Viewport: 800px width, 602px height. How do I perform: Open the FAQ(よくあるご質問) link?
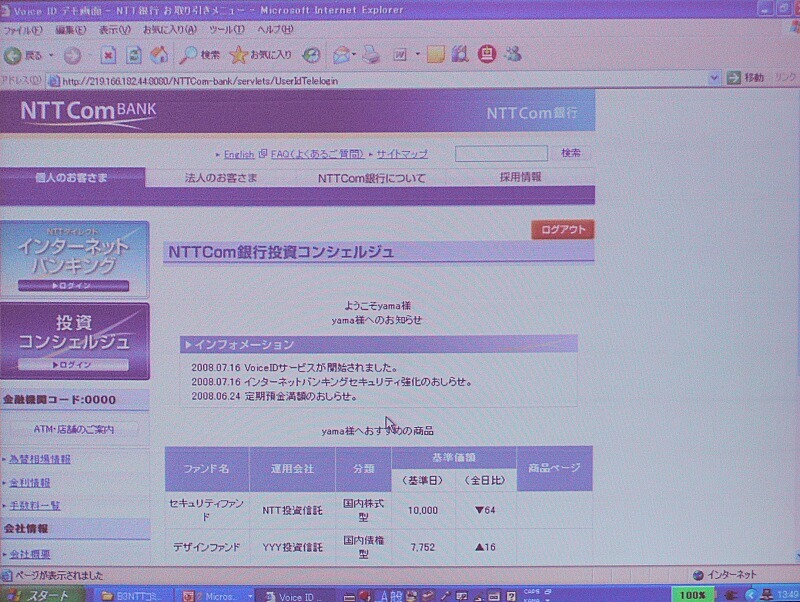317,154
